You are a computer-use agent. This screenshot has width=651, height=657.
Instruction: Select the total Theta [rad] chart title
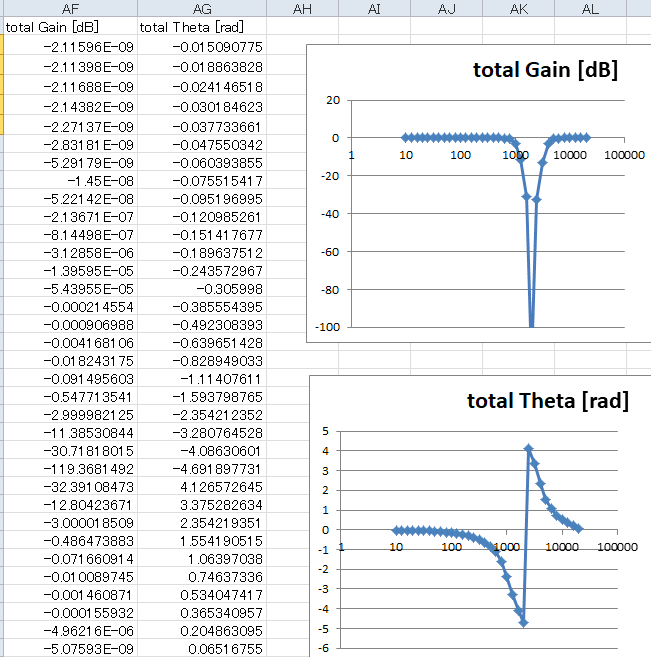548,401
